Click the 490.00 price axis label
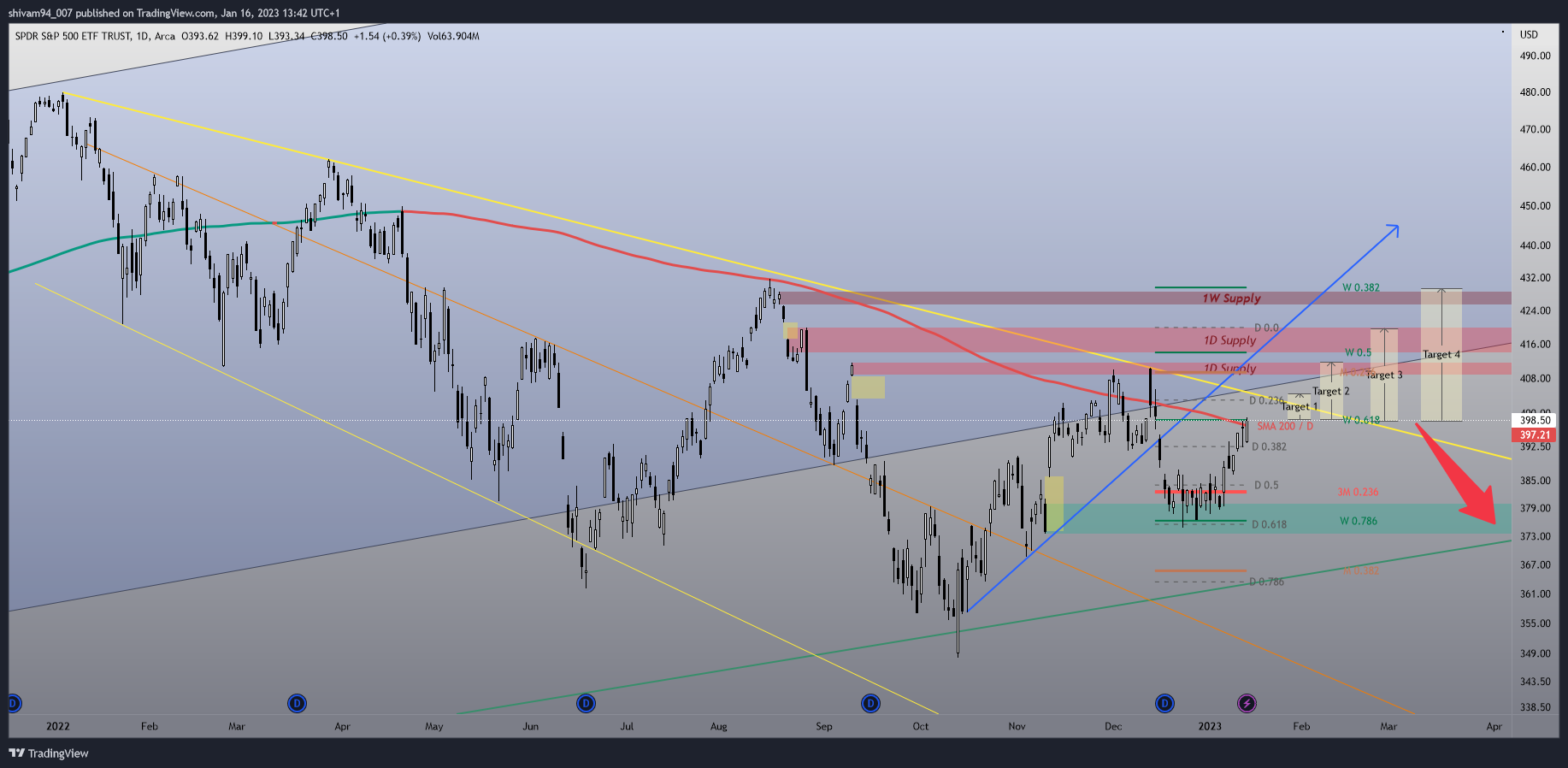1568x768 pixels. pyautogui.click(x=1535, y=56)
